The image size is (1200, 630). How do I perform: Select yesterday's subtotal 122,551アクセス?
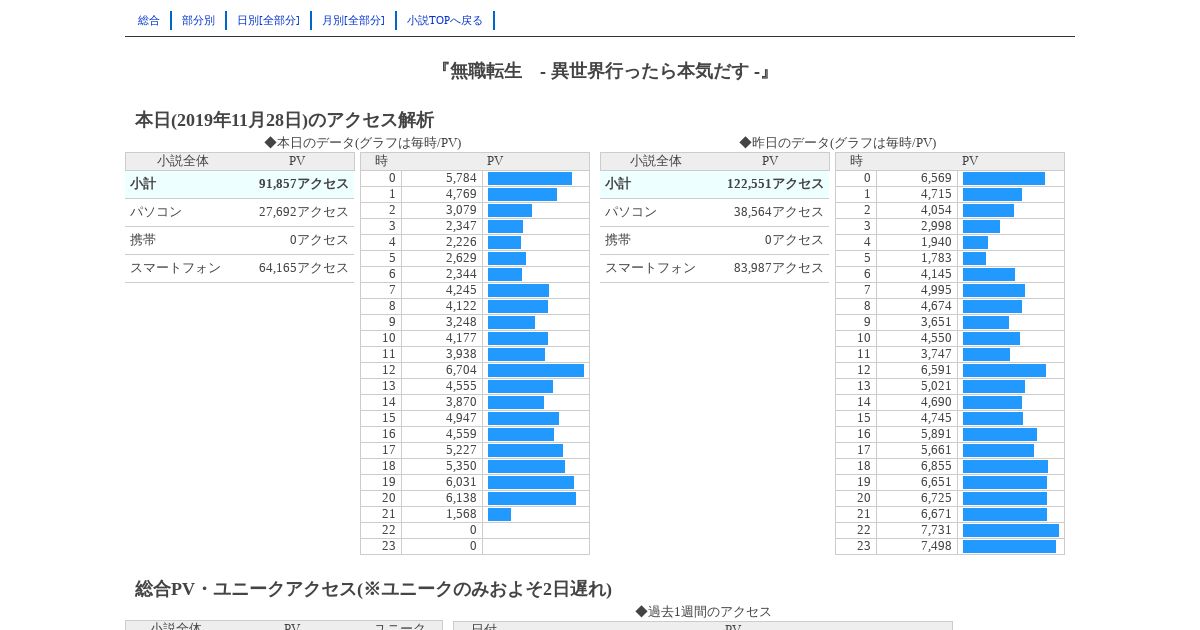point(775,184)
